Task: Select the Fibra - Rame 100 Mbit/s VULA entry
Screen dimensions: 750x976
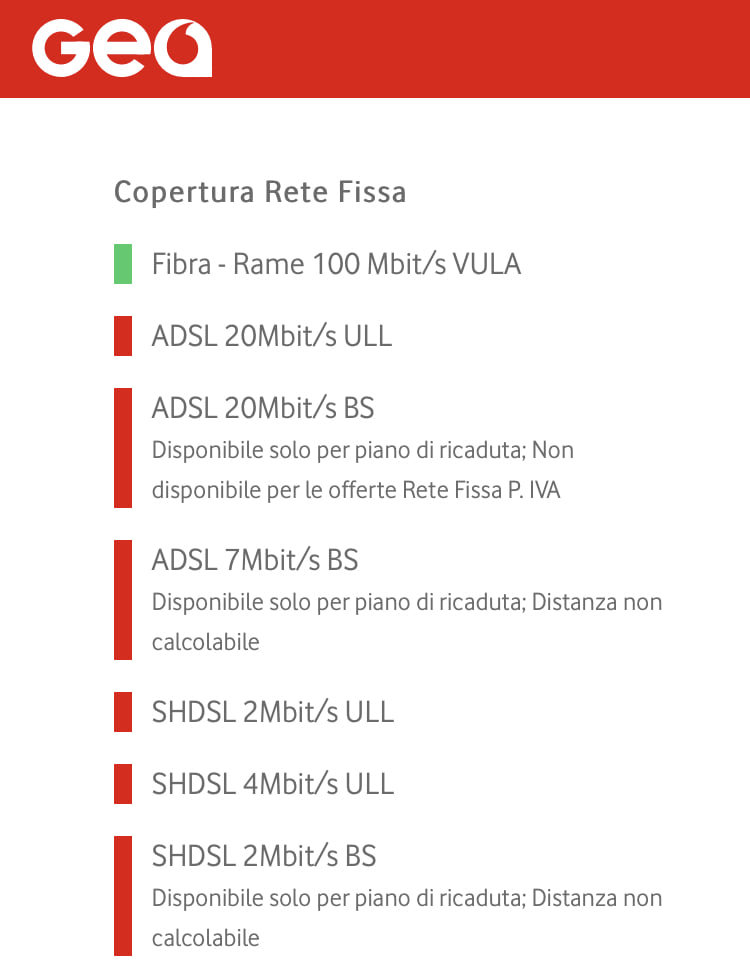Action: click(336, 264)
